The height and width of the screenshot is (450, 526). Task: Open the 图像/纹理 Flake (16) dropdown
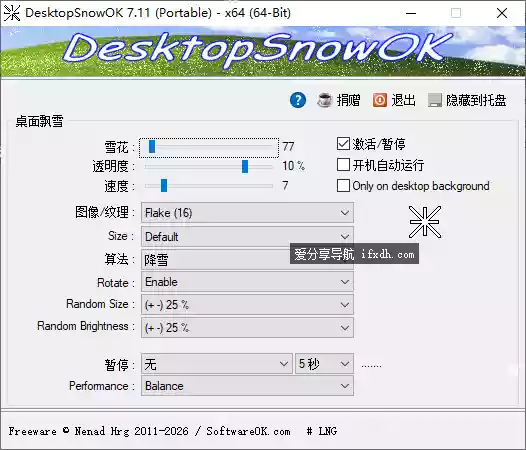tap(247, 212)
